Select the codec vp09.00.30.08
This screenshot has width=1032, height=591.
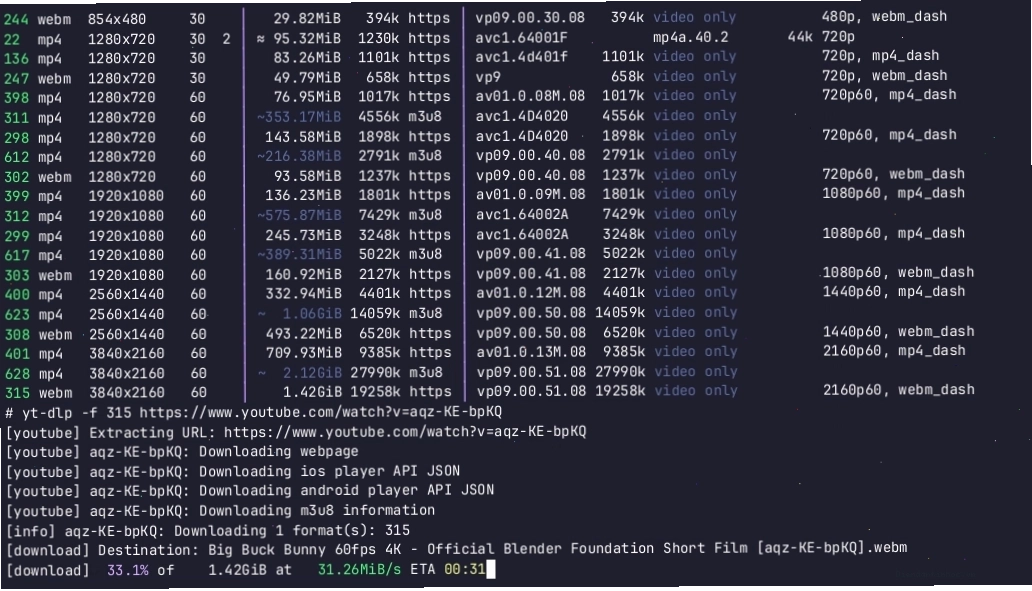tap(530, 18)
